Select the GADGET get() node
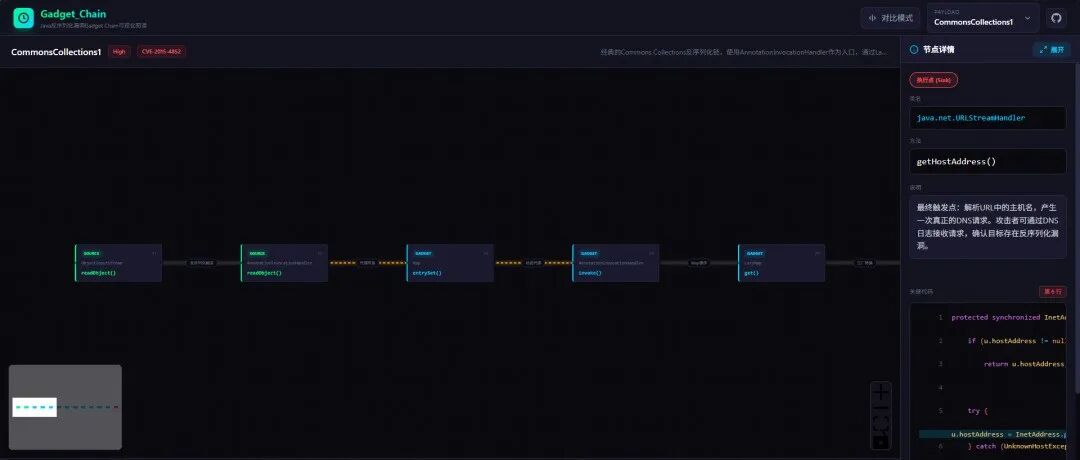Viewport: 1080px width, 460px height. coord(782,263)
